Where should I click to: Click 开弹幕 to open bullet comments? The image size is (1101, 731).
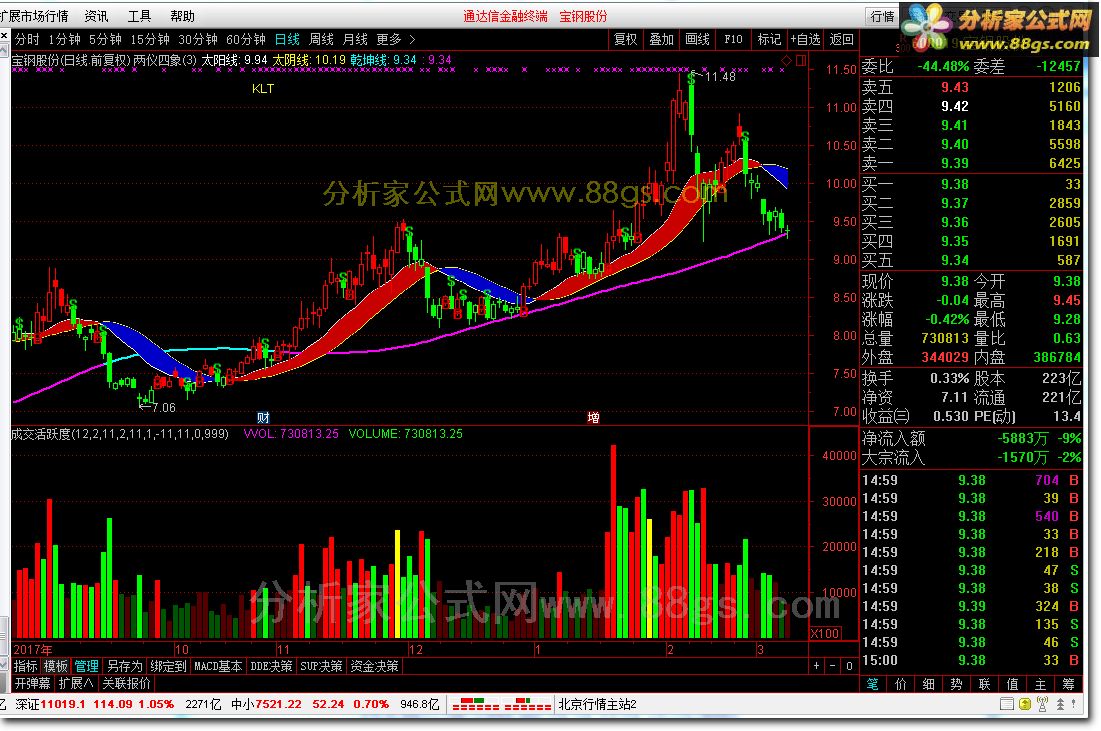[x=33, y=683]
